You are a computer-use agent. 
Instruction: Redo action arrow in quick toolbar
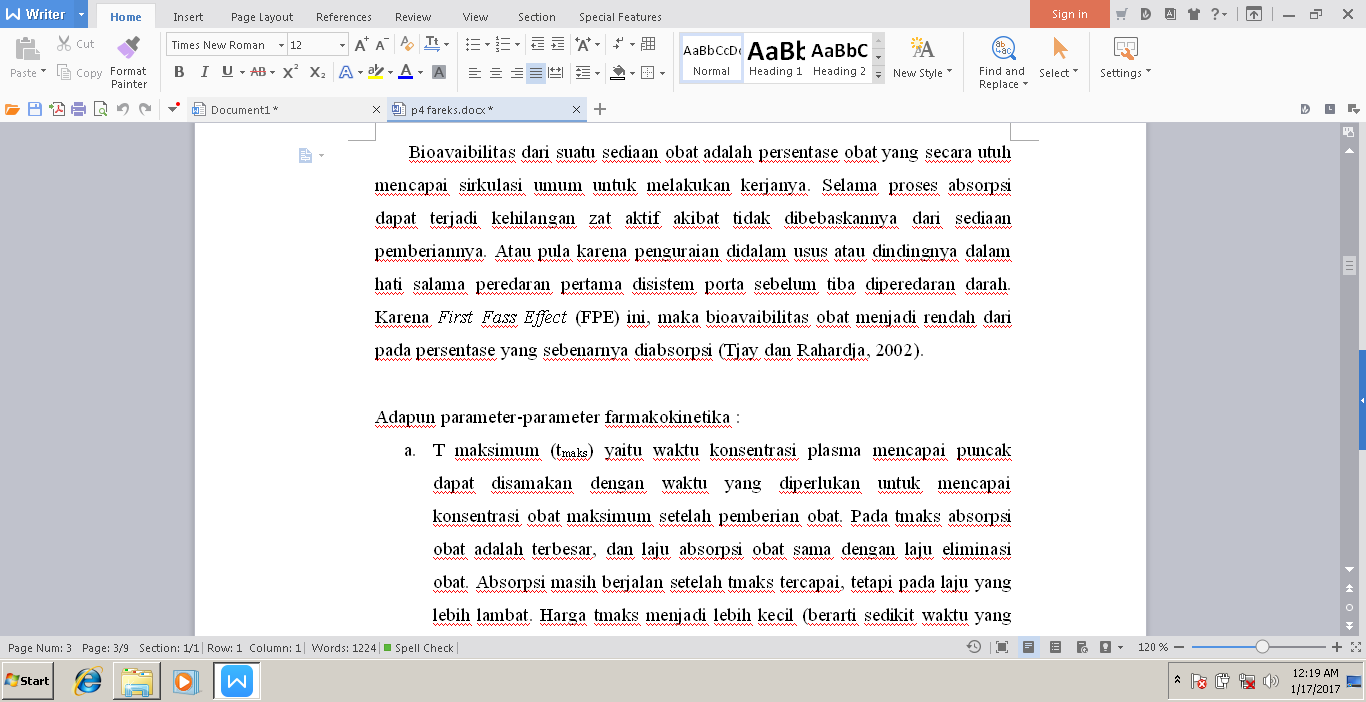coord(145,110)
